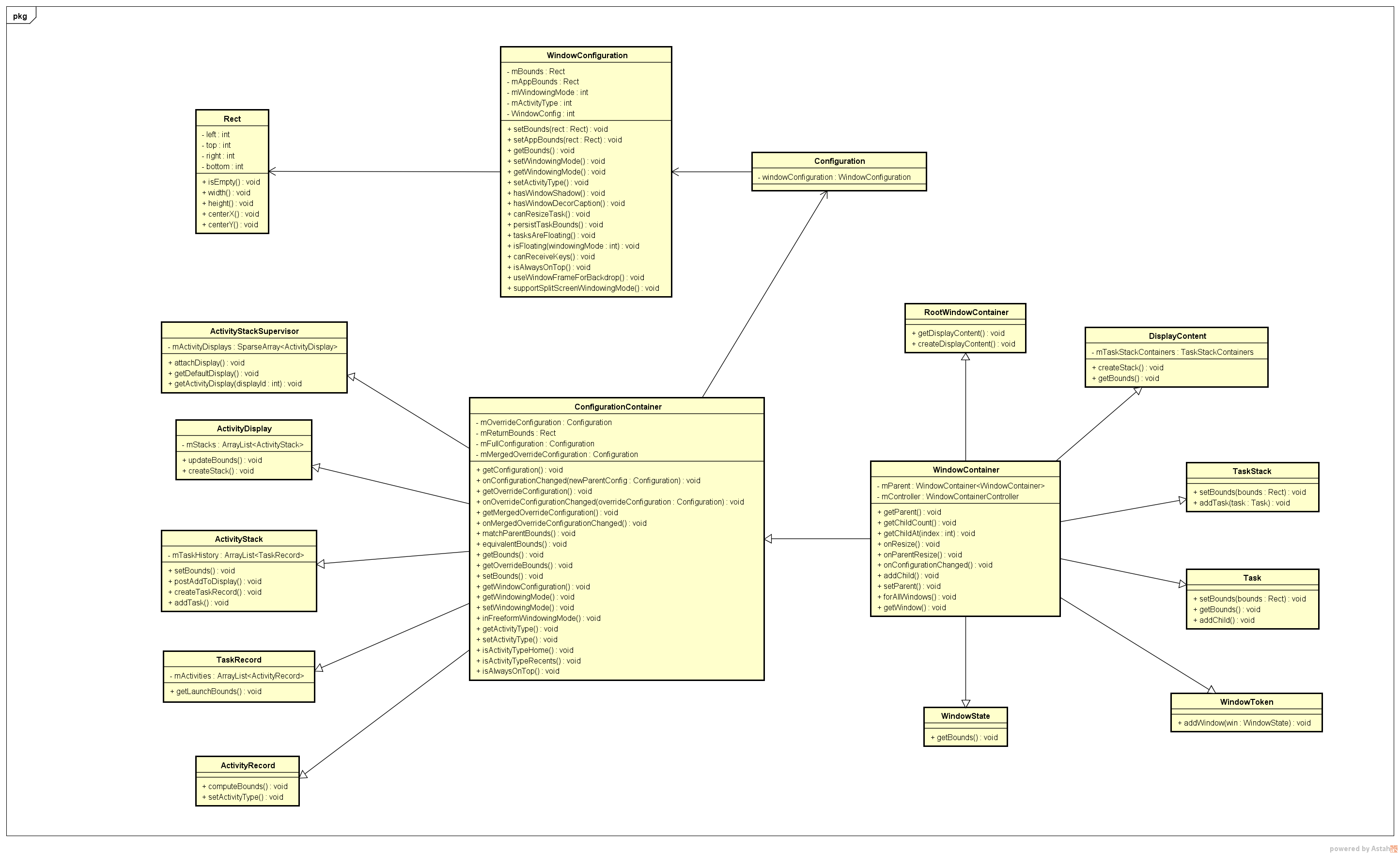The width and height of the screenshot is (1400, 855).
Task: Click the TaskStack class title
Action: (1252, 471)
